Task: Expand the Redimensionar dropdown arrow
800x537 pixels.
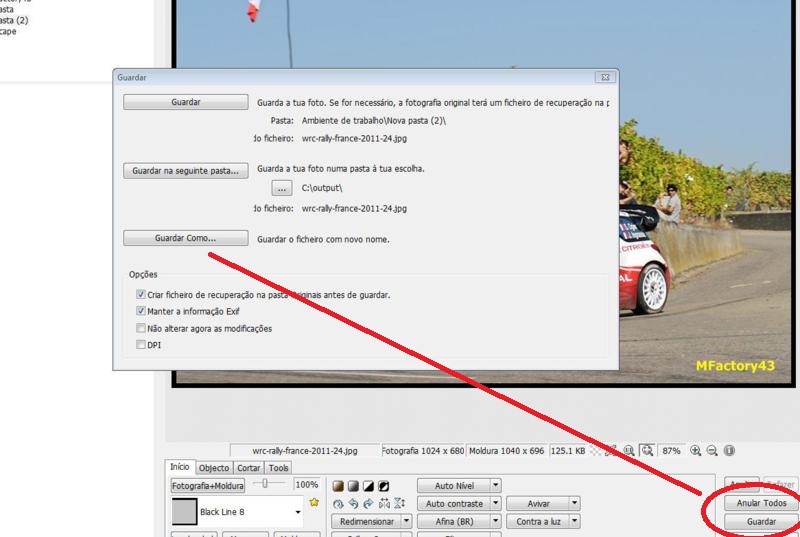Action: click(x=407, y=521)
